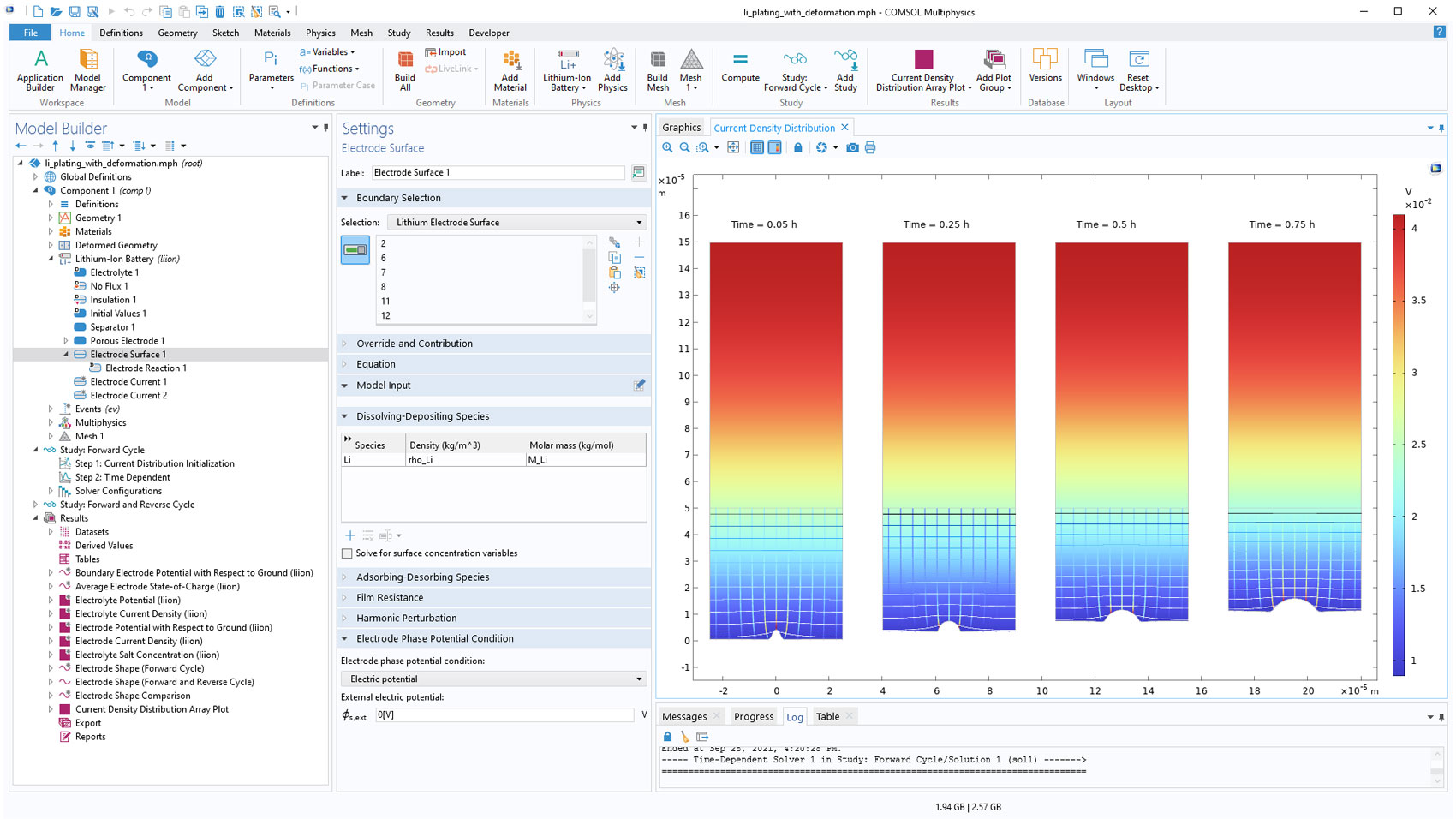The image size is (1456, 819).
Task: Switch to the Messages tab
Action: click(684, 717)
